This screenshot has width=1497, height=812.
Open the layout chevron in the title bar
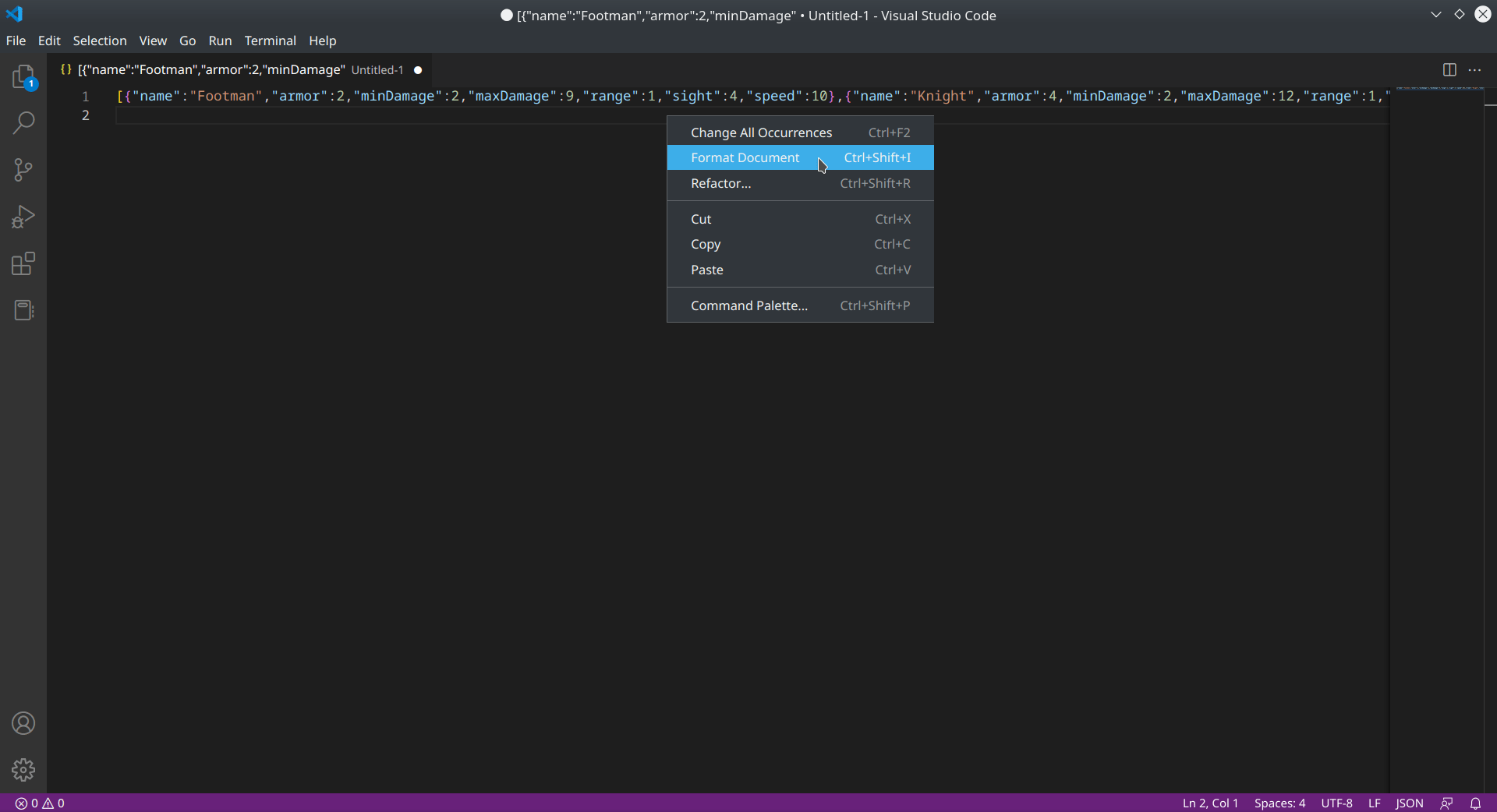click(1437, 14)
